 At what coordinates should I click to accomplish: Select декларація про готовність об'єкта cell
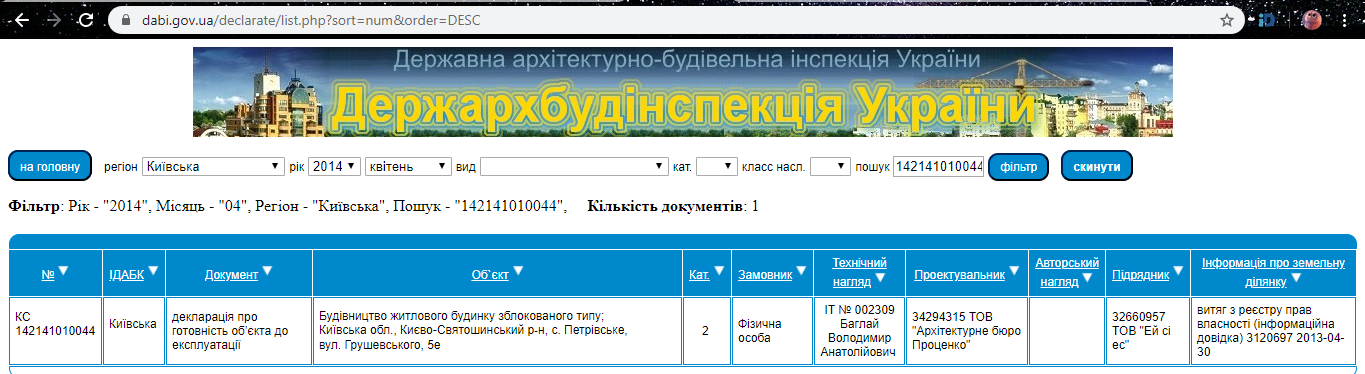click(x=238, y=331)
